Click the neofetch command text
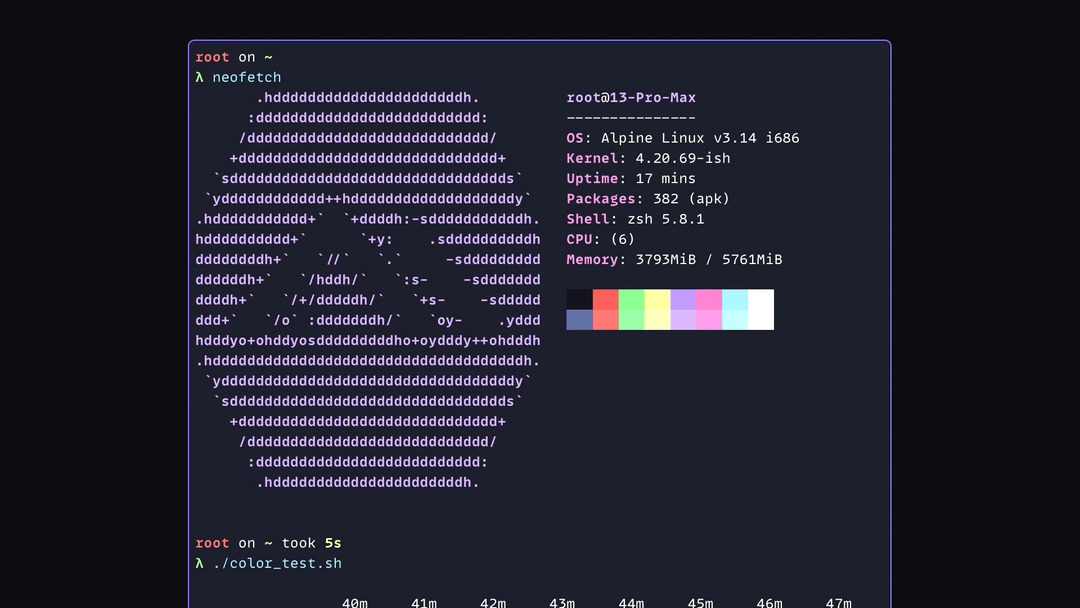The image size is (1080, 608). click(247, 77)
